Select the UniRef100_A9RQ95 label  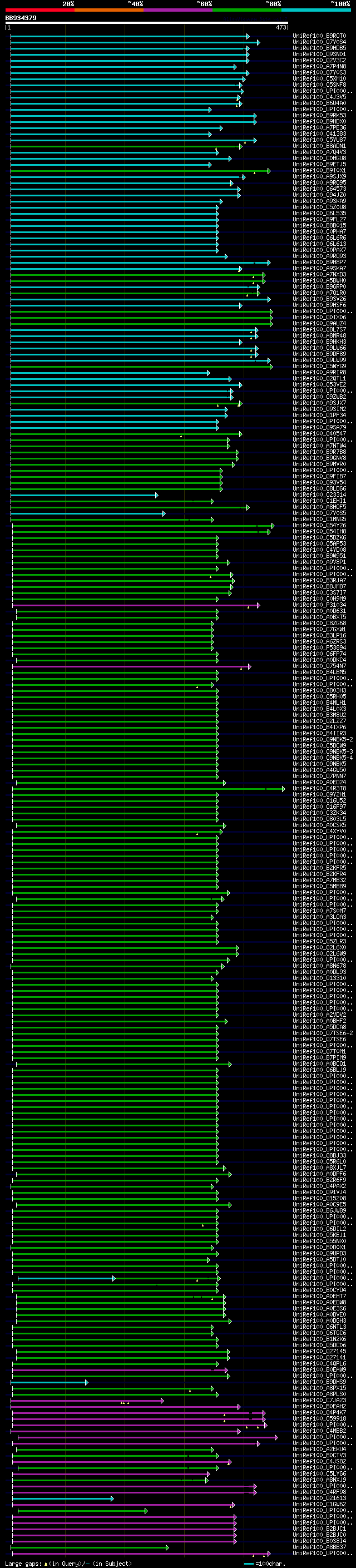pyautogui.click(x=319, y=182)
